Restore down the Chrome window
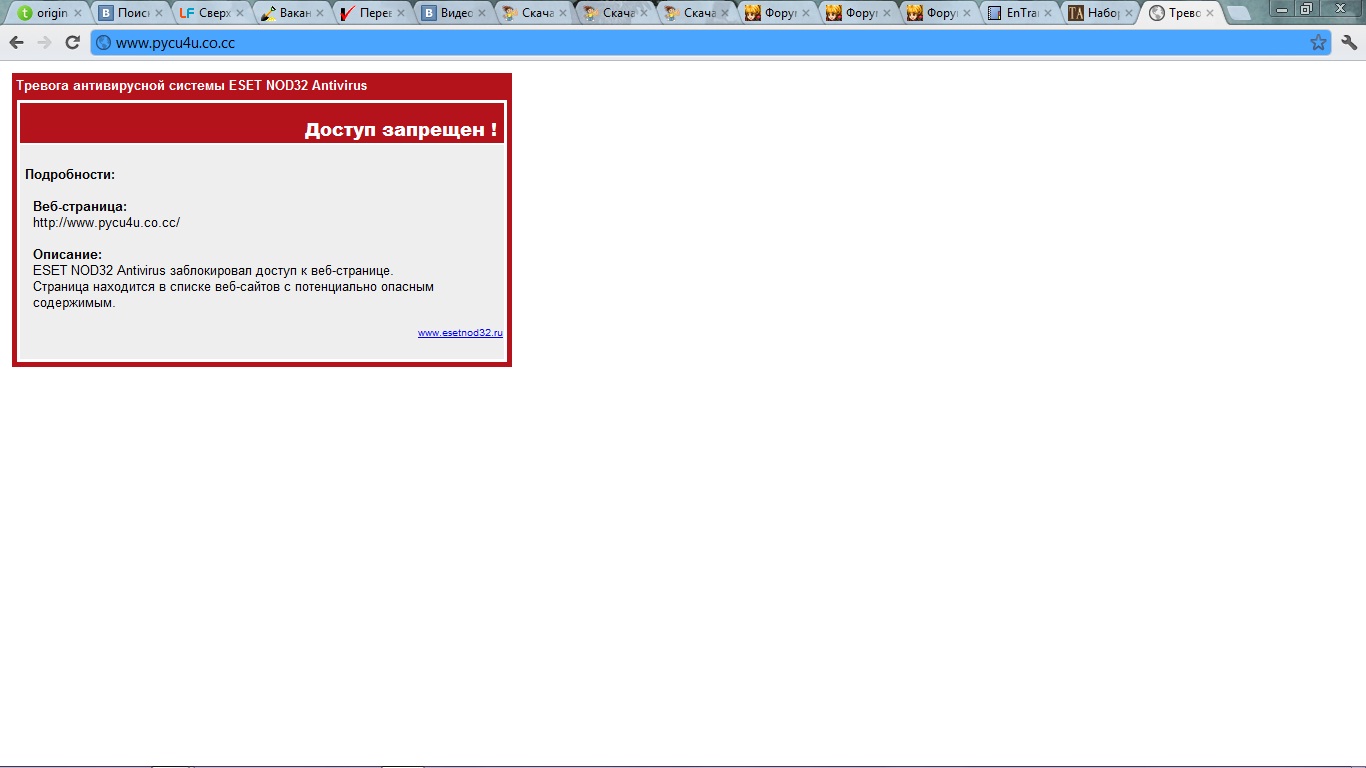This screenshot has width=1366, height=768. click(1306, 8)
